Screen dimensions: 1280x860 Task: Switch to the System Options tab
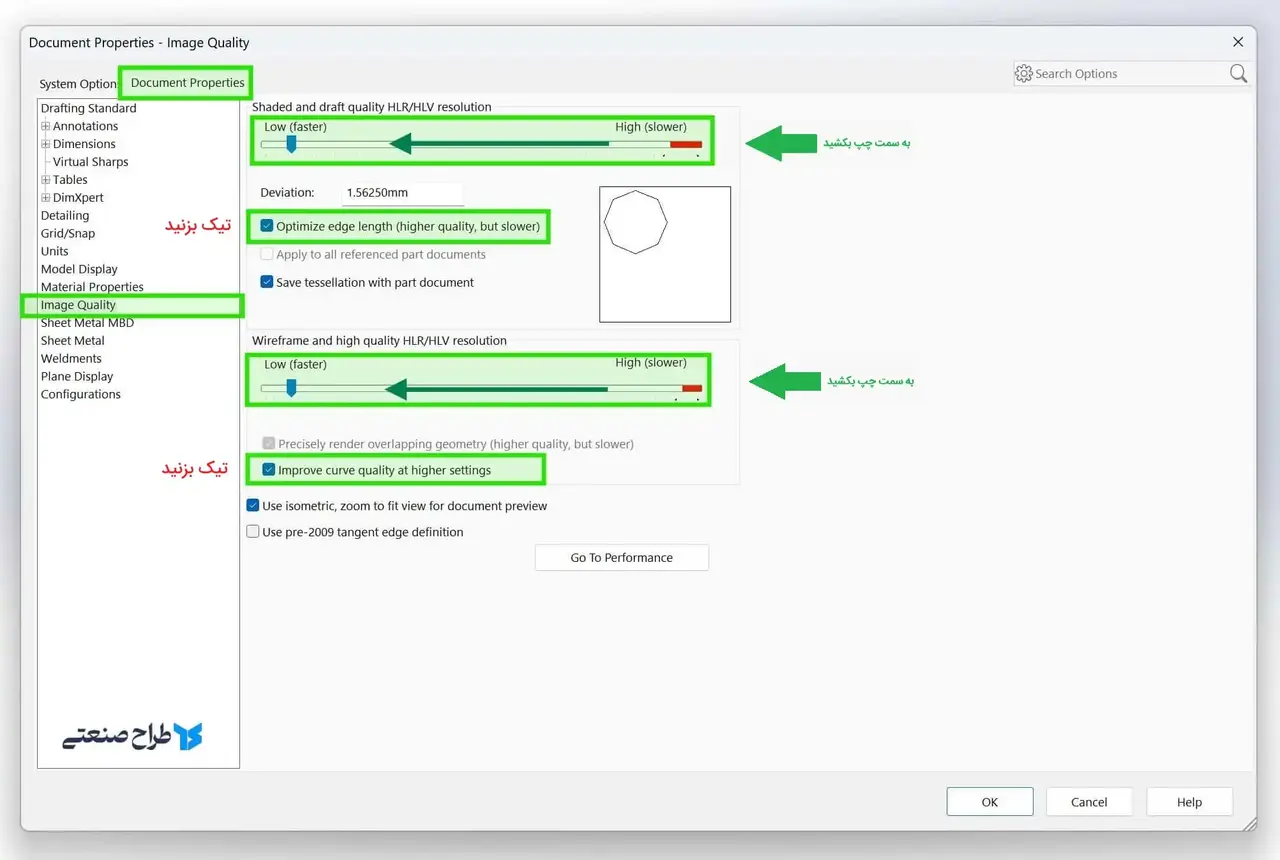(78, 84)
